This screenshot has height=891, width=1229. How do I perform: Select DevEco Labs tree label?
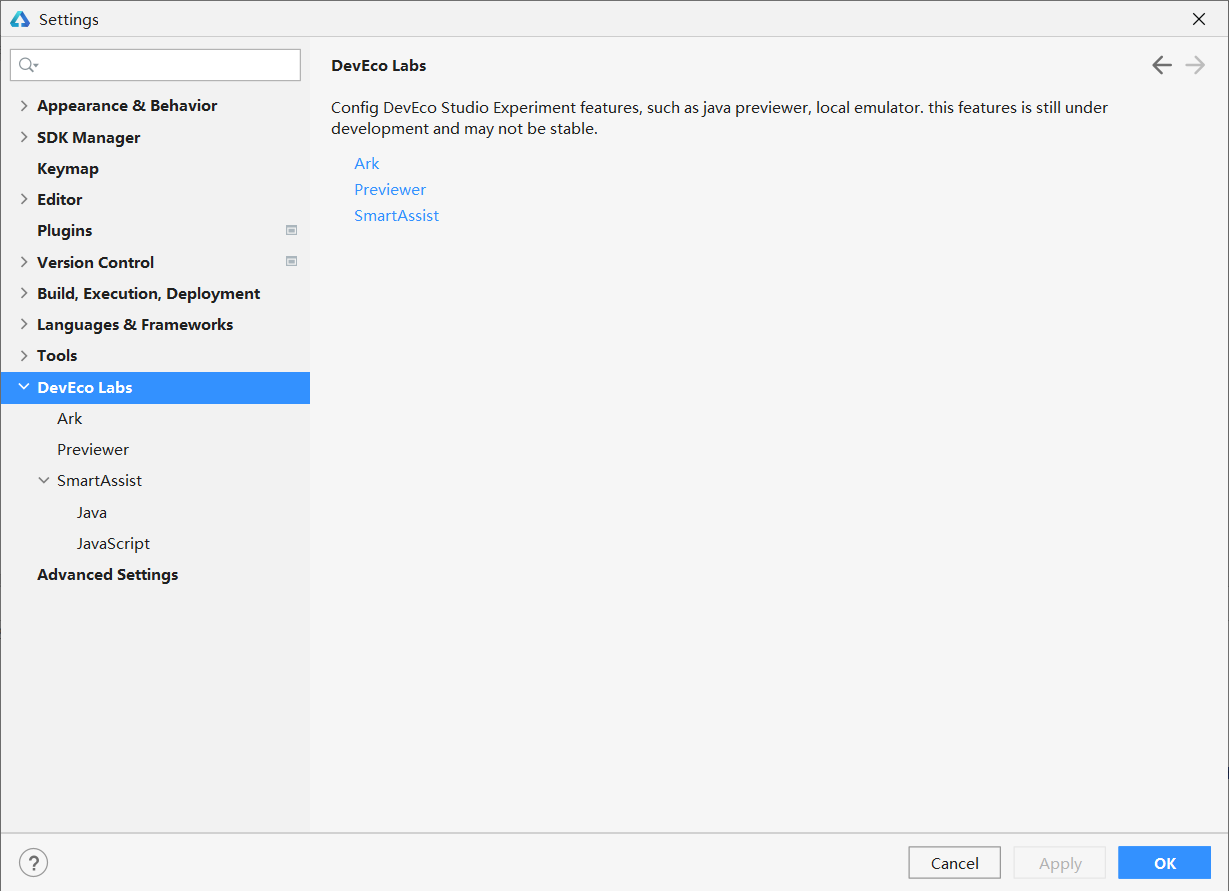(x=84, y=388)
